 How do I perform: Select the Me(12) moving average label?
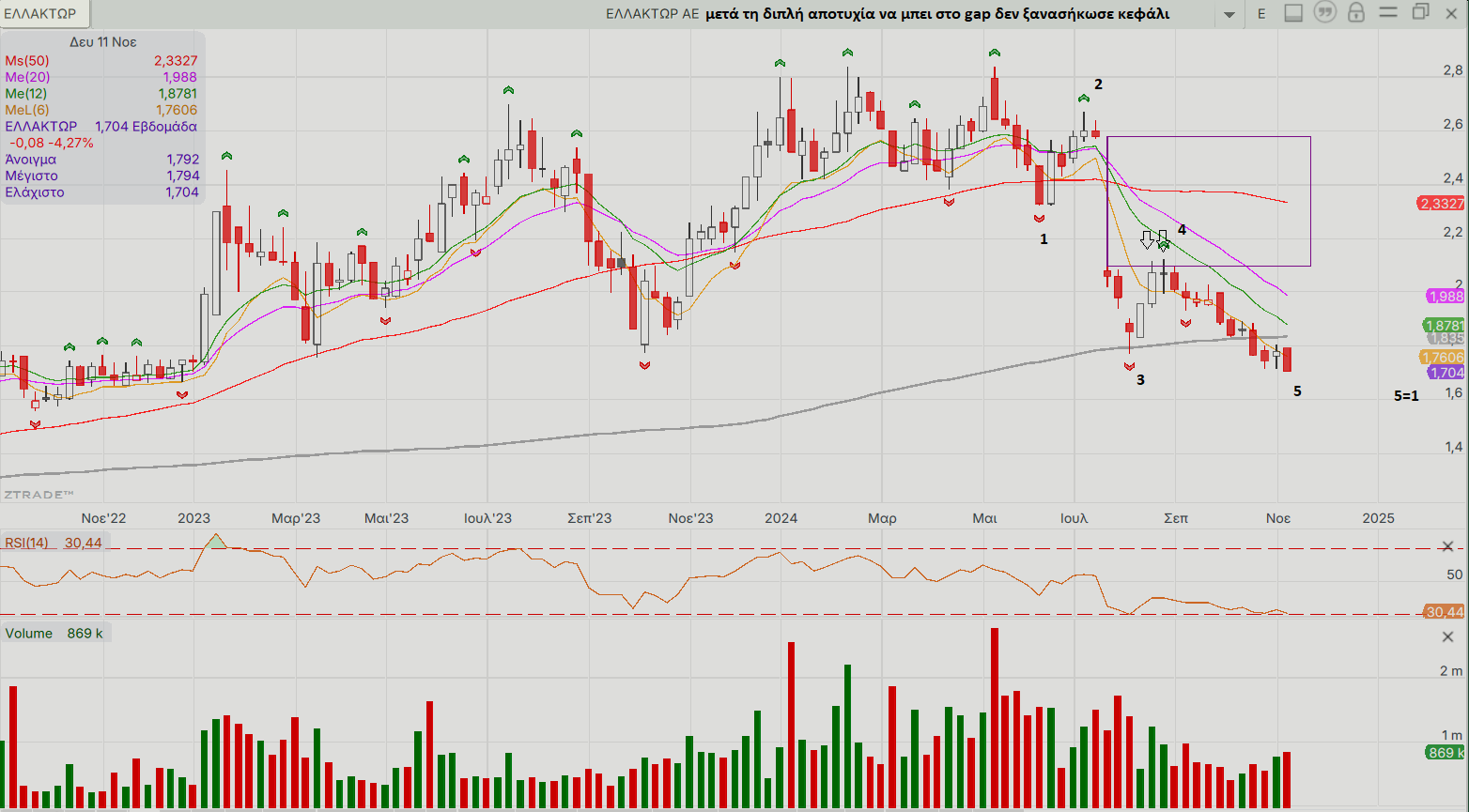(26, 94)
